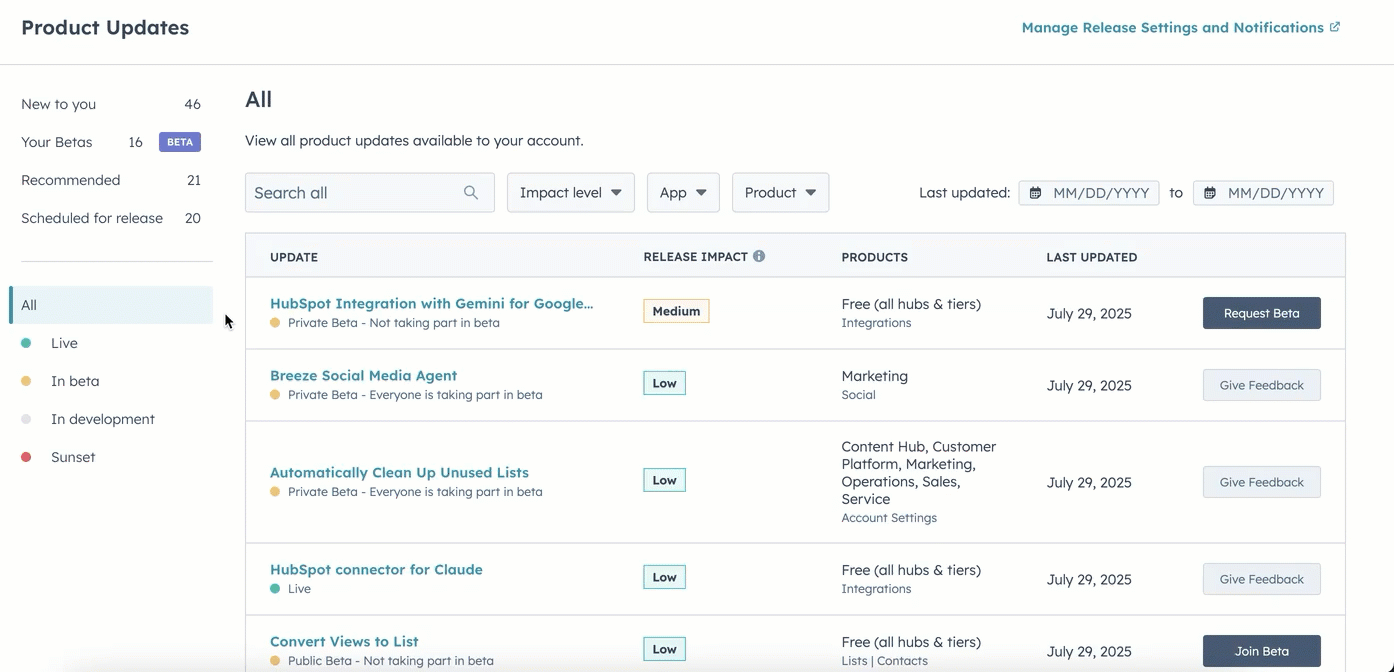Give Feedback on Breeze Social Media Agent
This screenshot has height=672, width=1394.
pos(1261,385)
